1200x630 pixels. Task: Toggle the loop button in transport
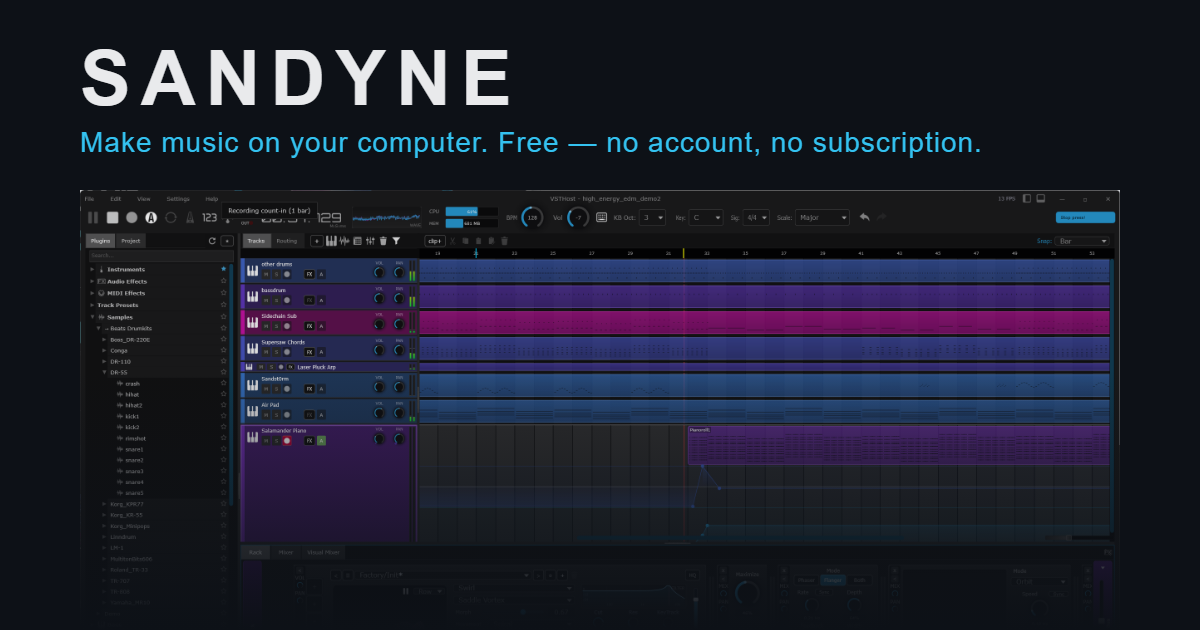tap(170, 217)
